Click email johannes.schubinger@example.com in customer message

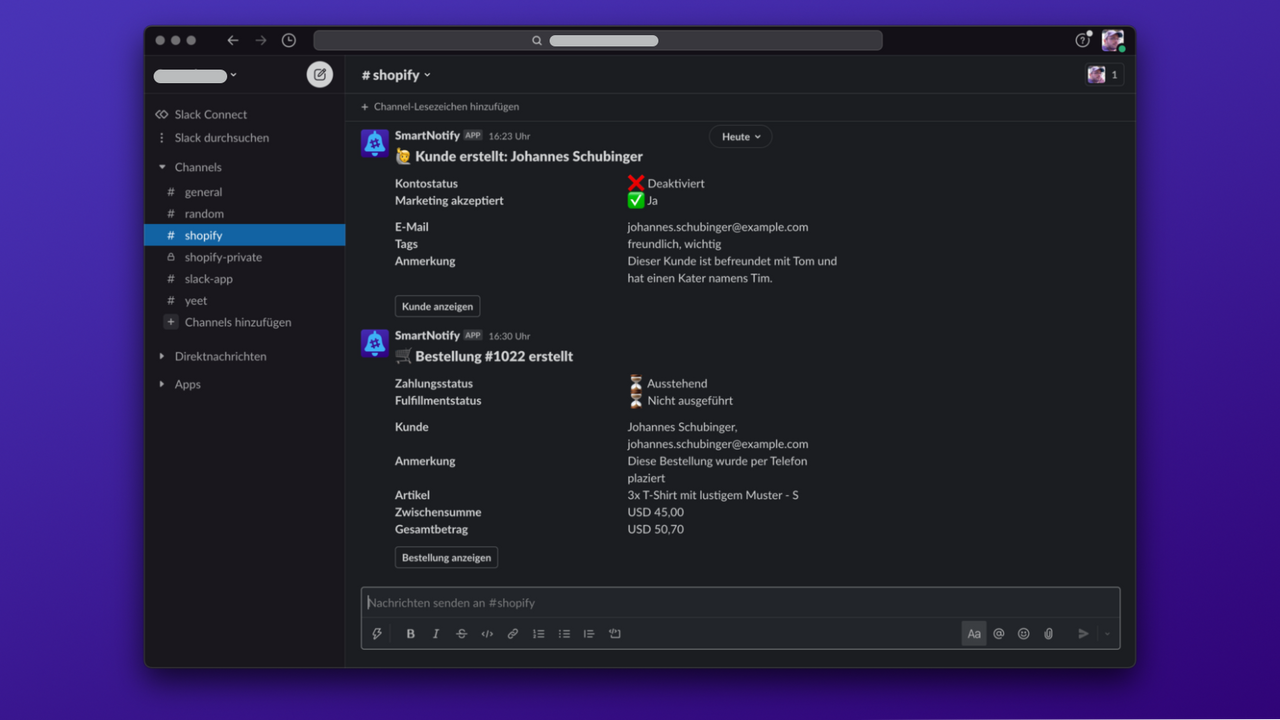718,227
